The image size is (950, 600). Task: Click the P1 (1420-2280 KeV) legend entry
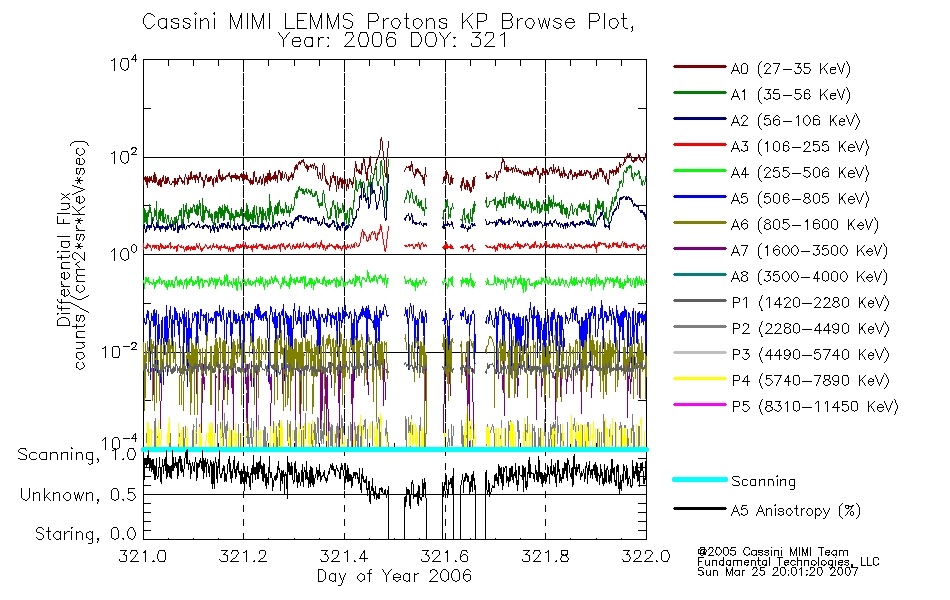click(782, 302)
